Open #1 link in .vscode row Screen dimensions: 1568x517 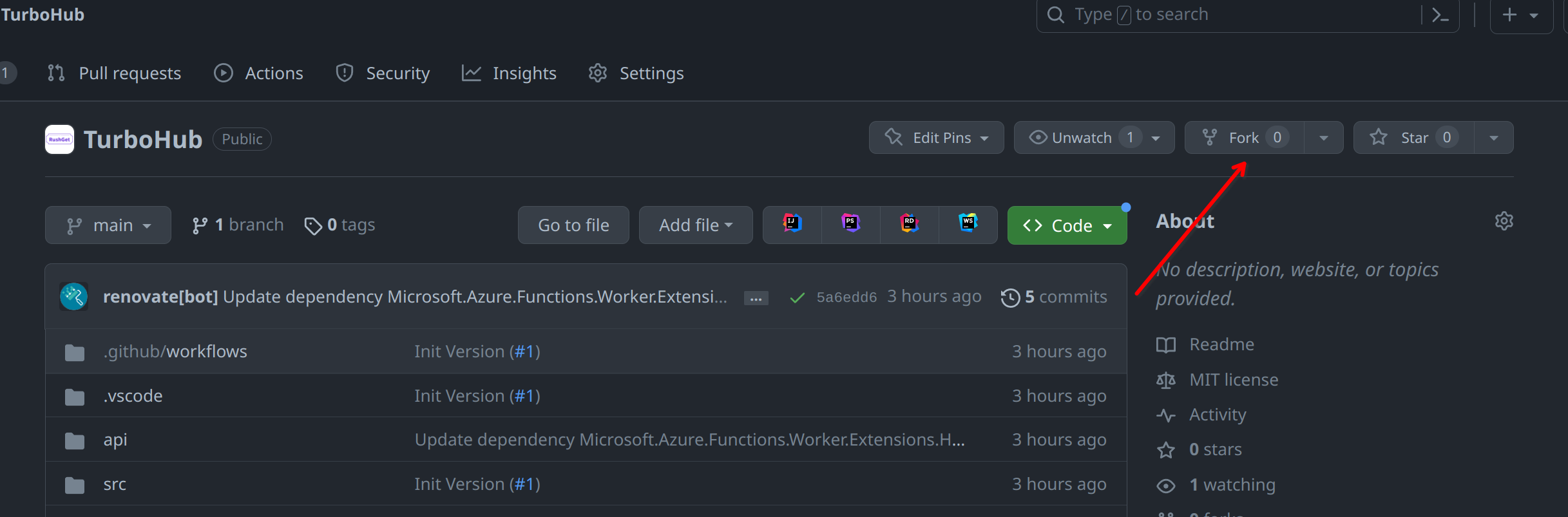[x=524, y=396]
